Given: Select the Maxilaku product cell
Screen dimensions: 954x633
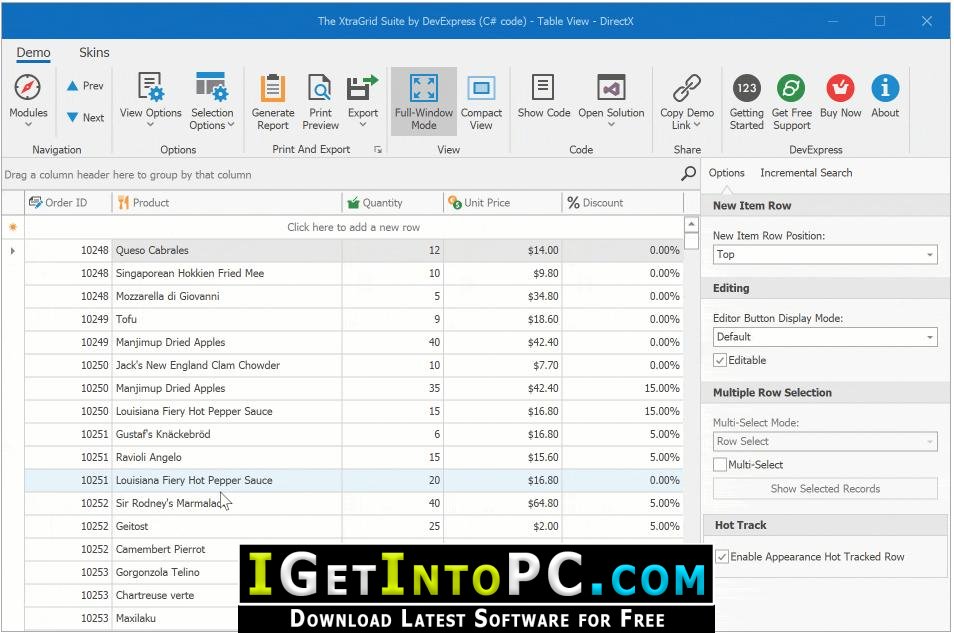Looking at the screenshot, I should [x=176, y=618].
